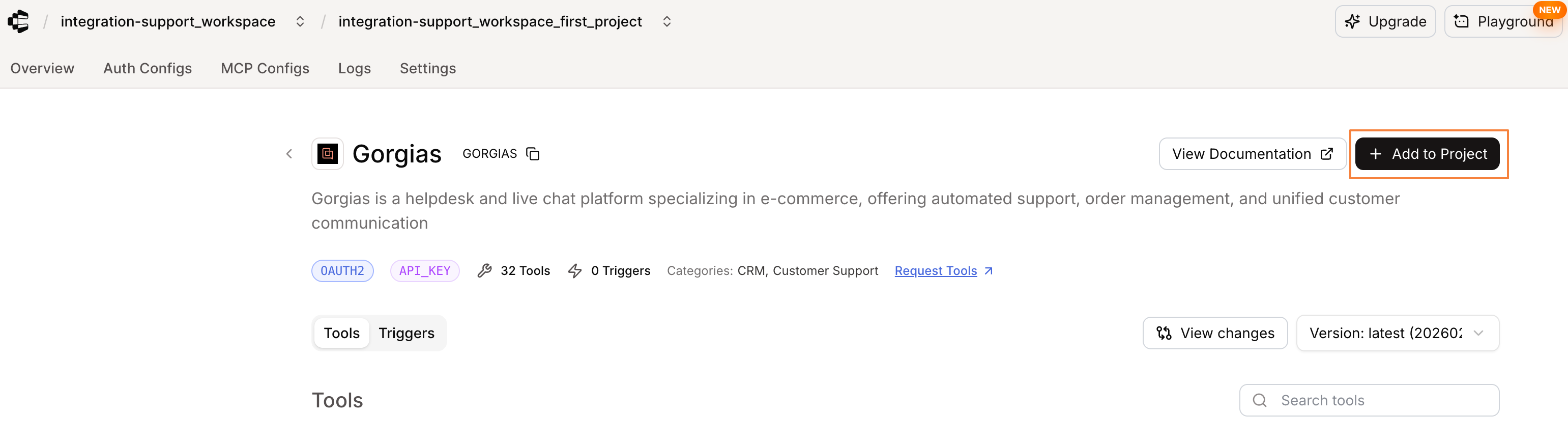Focus the Search tools input field
This screenshot has height=442, width=1568.
pos(1382,400)
